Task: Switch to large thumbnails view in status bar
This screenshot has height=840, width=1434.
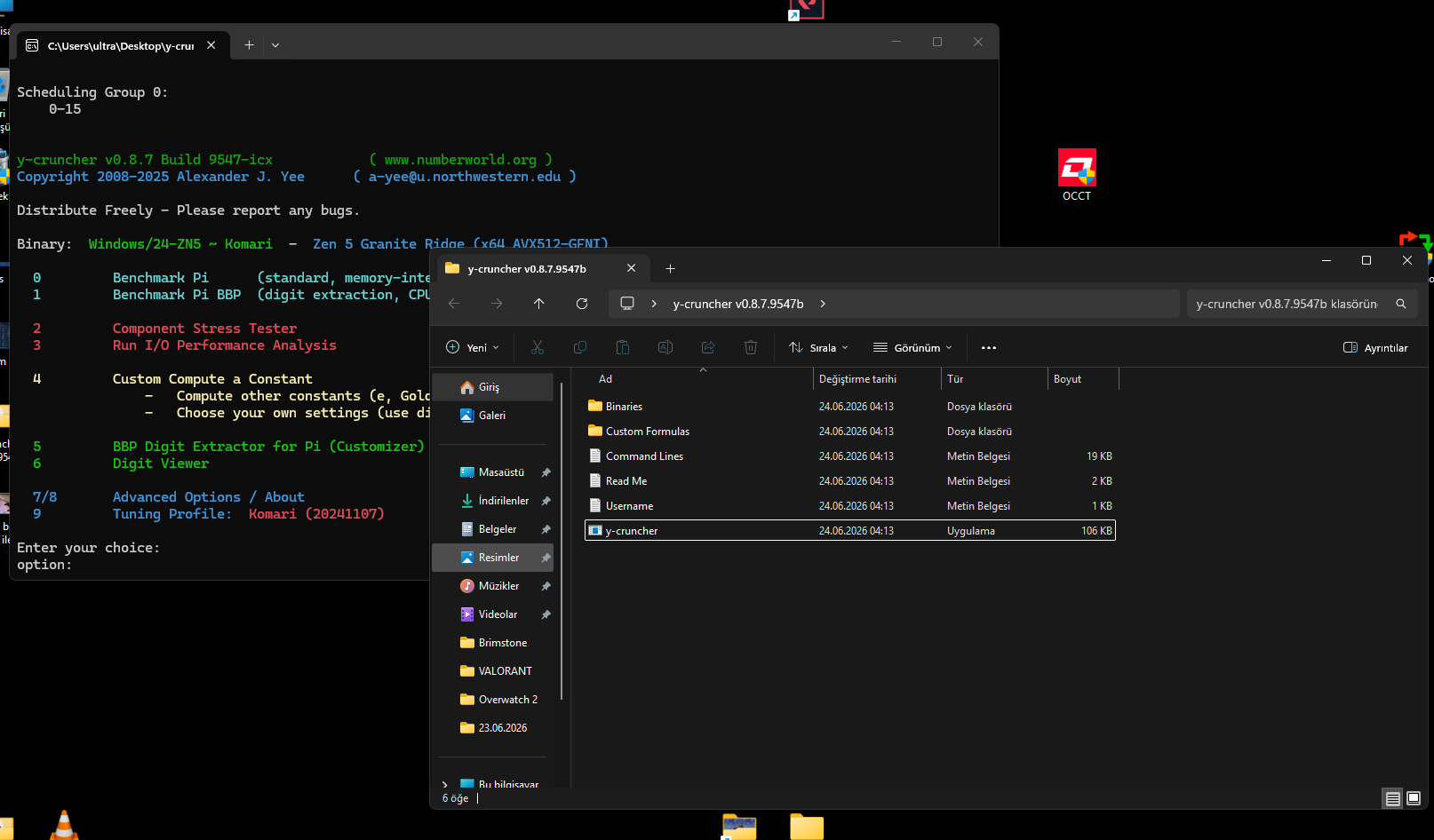Action: pyautogui.click(x=1414, y=798)
